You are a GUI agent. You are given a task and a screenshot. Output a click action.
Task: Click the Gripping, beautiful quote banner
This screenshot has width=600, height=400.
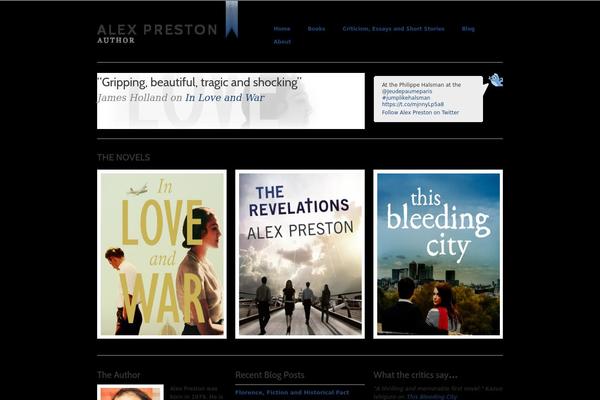[x=231, y=101]
